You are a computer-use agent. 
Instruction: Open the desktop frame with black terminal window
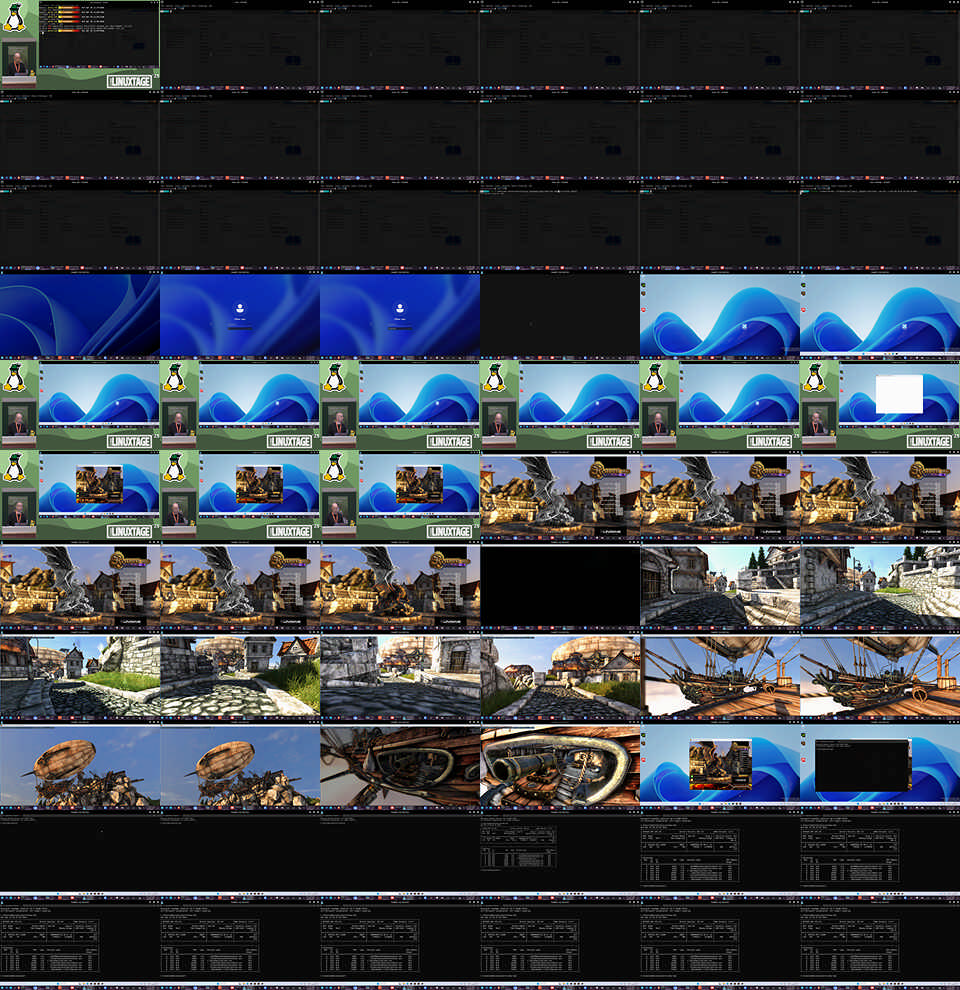pyautogui.click(x=880, y=765)
